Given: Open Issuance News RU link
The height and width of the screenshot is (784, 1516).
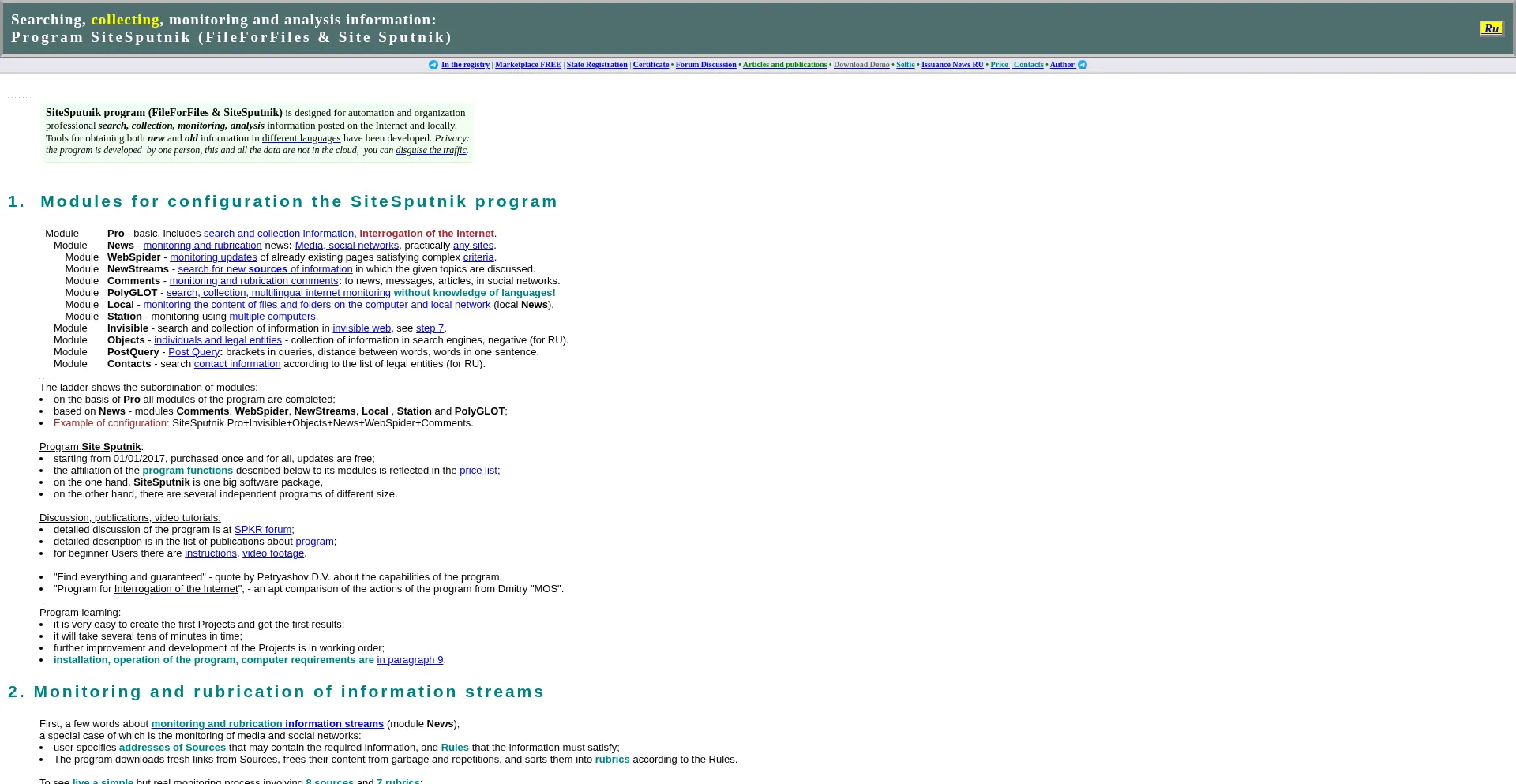Looking at the screenshot, I should pyautogui.click(x=952, y=65).
